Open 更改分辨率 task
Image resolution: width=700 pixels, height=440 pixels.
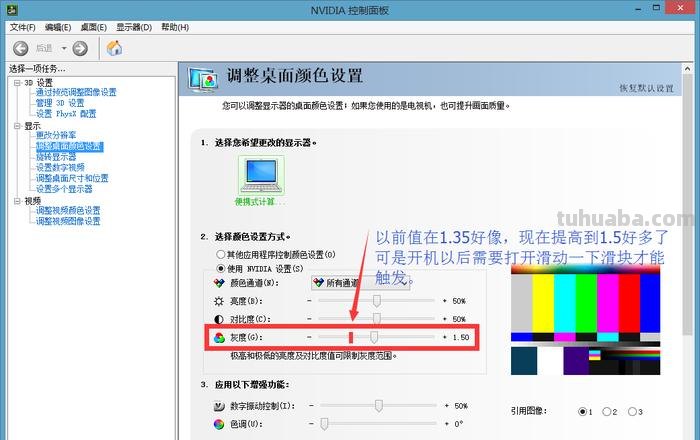[56, 135]
